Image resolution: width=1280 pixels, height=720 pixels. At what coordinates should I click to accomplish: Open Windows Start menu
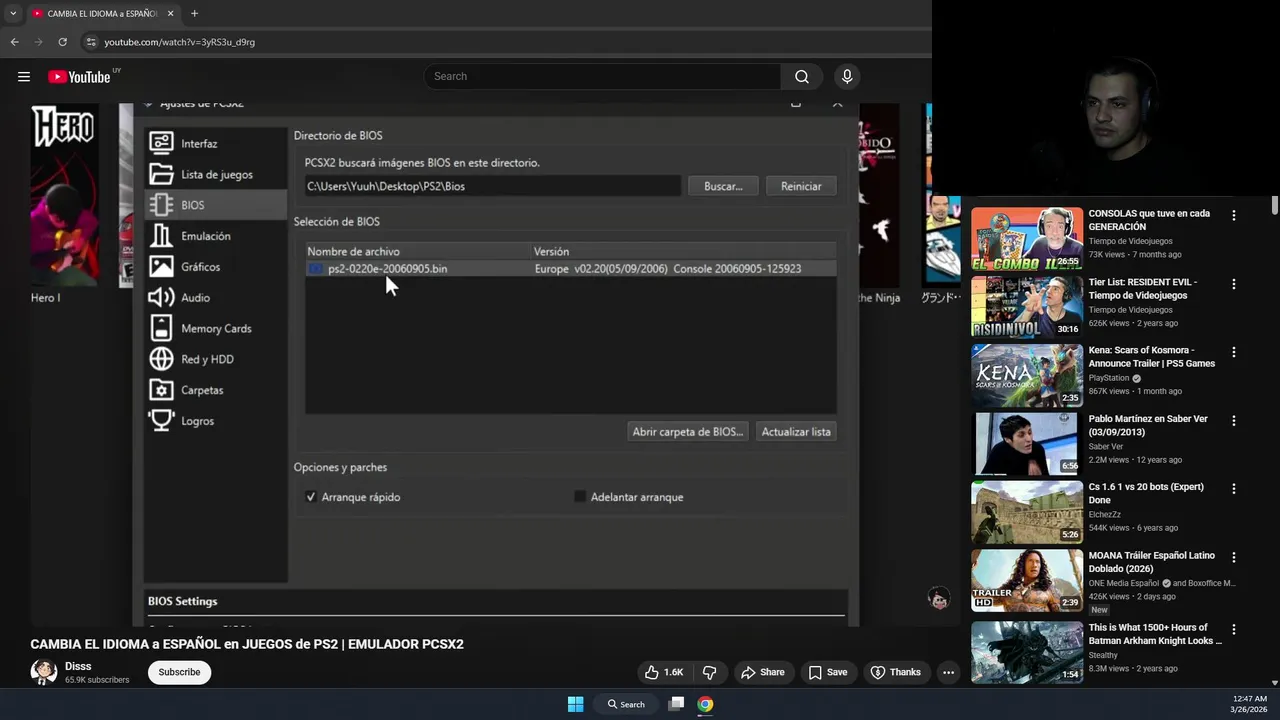[x=576, y=704]
